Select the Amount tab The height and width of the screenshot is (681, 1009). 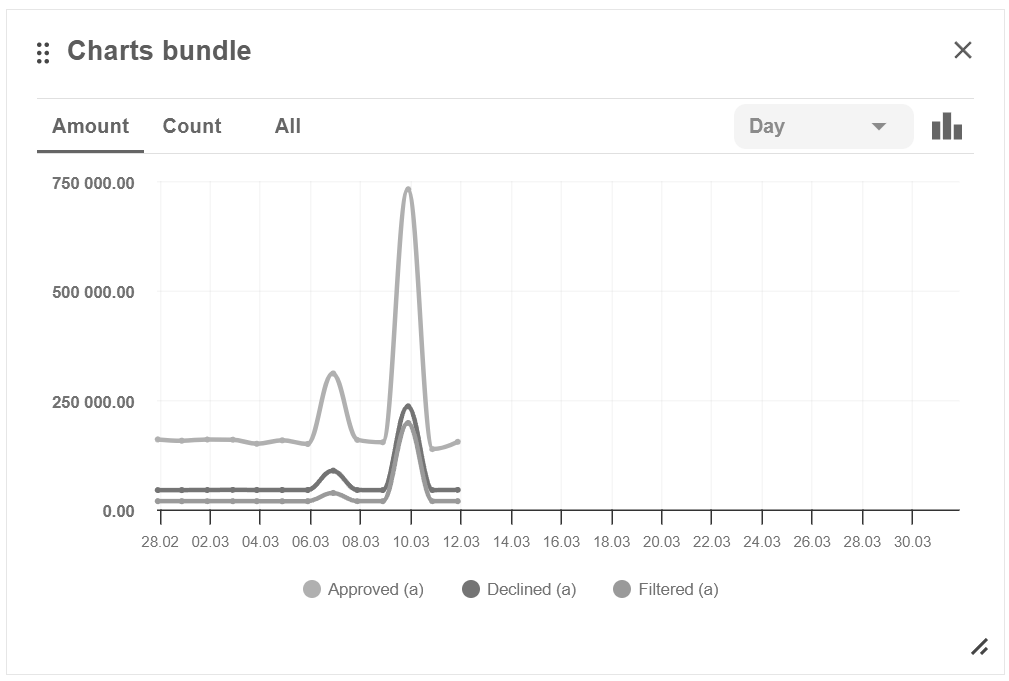click(90, 126)
